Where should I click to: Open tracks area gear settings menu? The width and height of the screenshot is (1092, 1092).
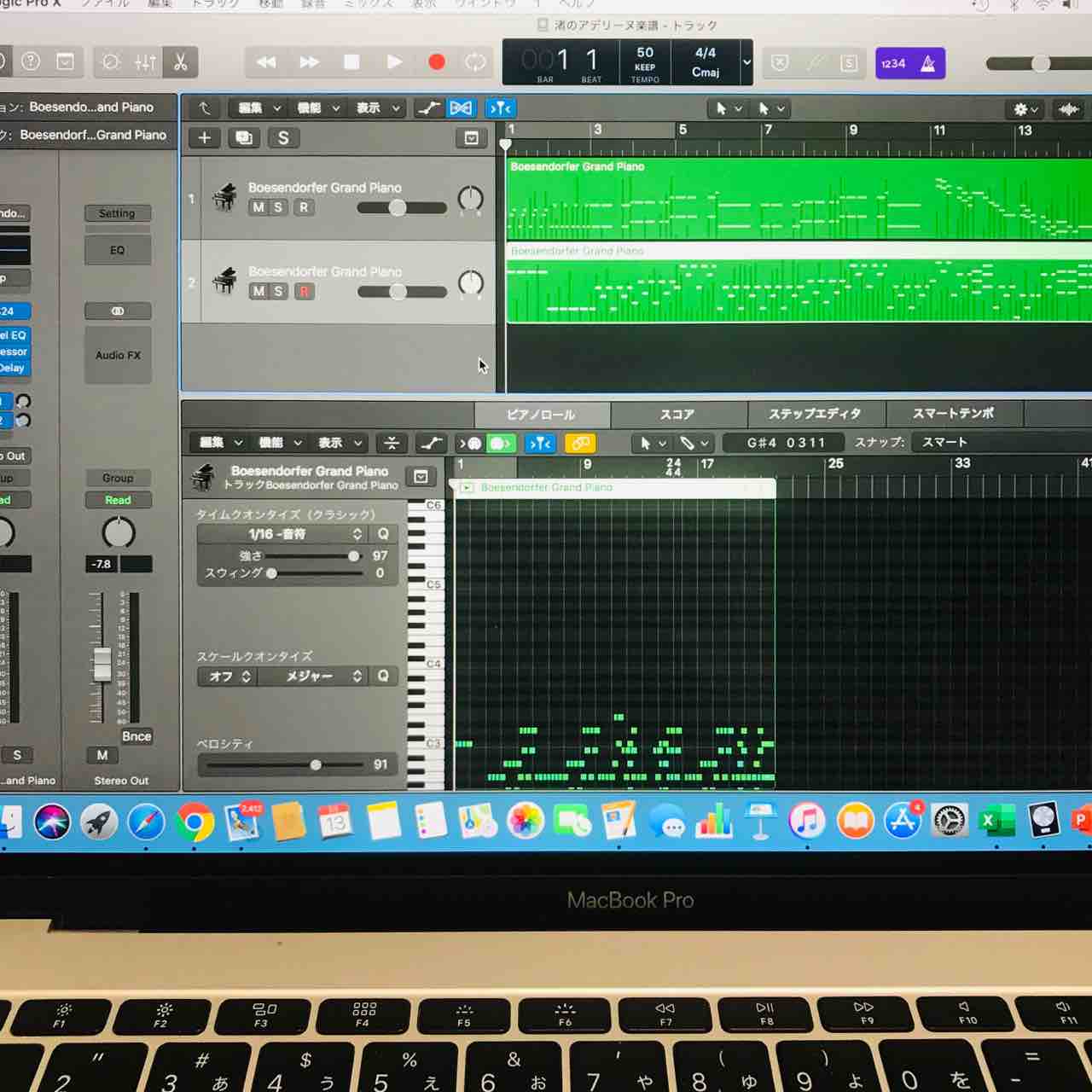coord(1025,109)
